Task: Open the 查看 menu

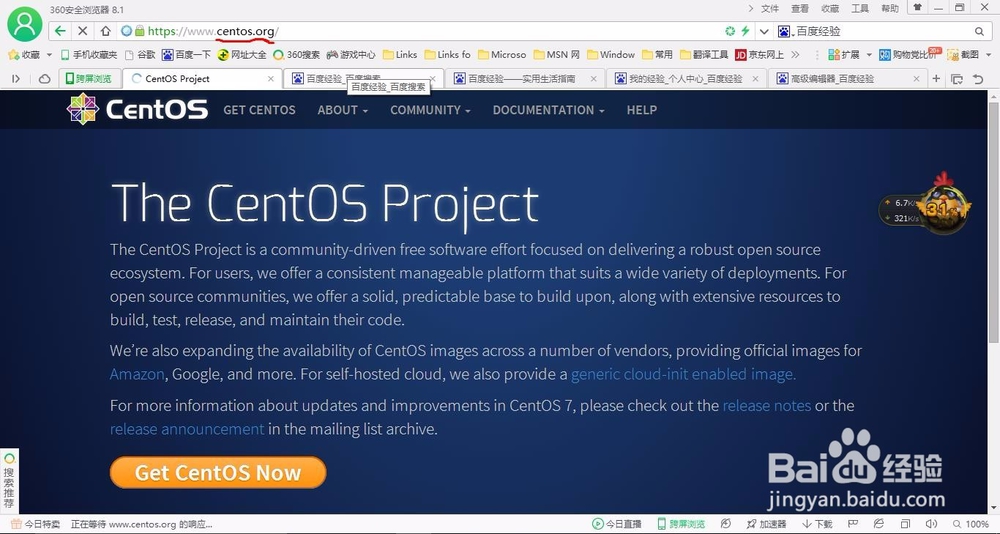Action: tap(800, 8)
